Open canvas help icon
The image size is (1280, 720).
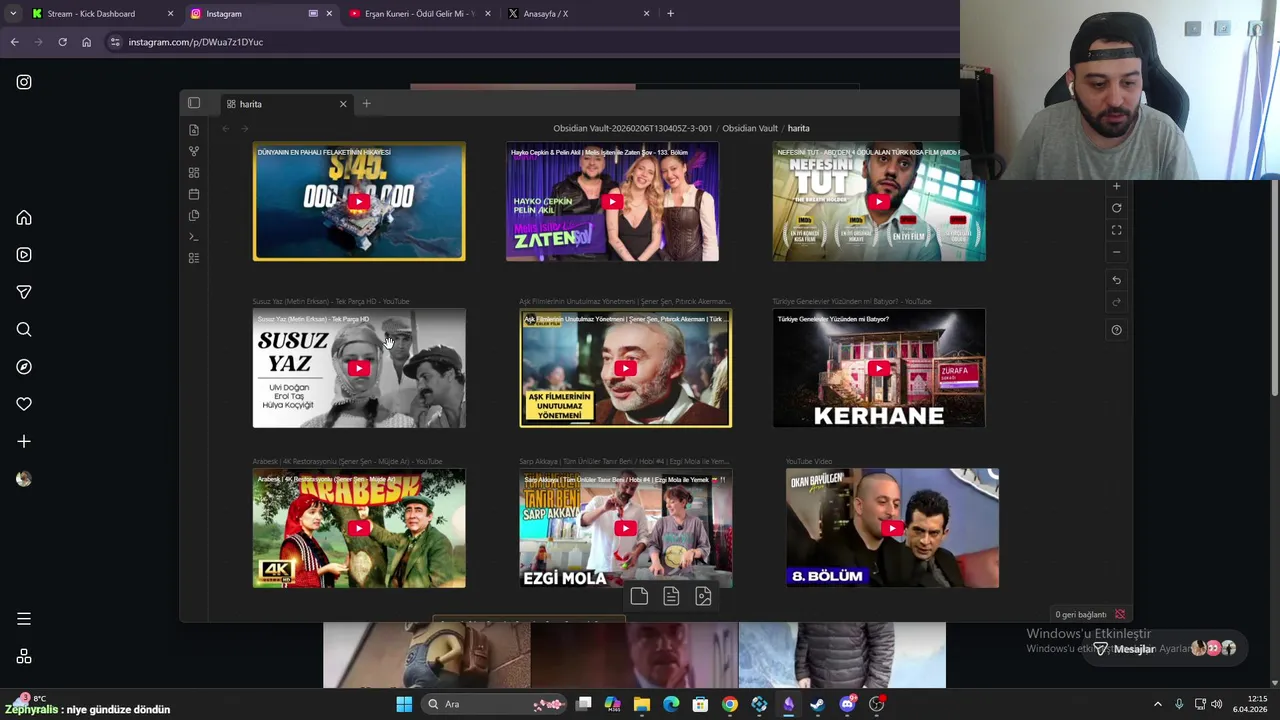[x=1117, y=330]
